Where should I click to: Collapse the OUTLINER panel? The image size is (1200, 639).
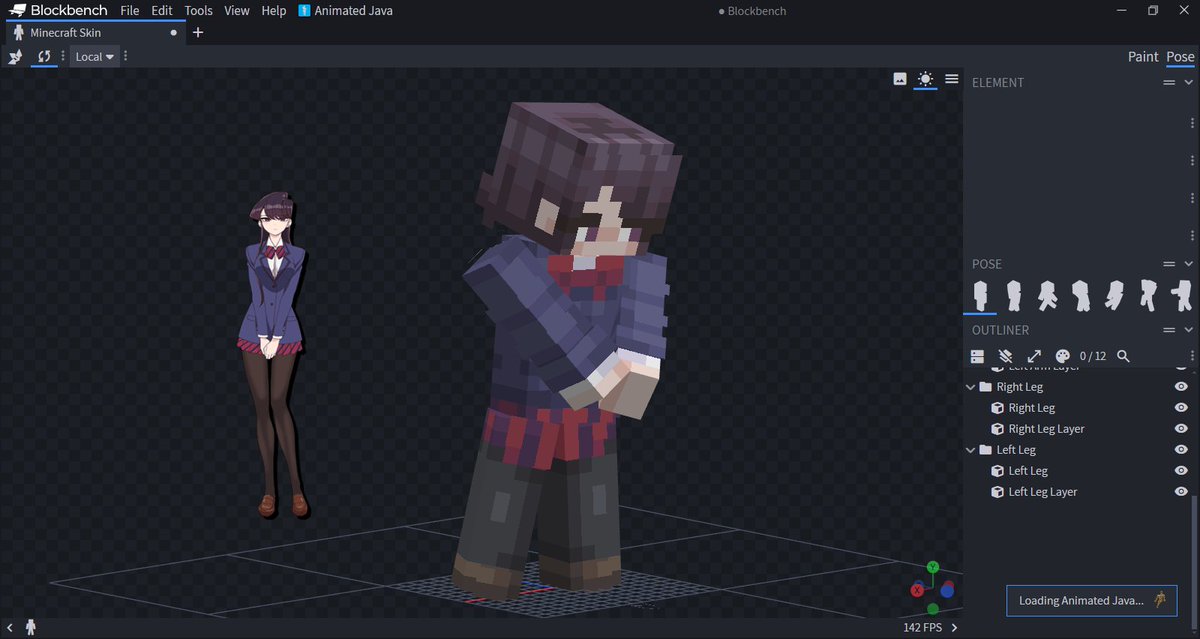click(1188, 330)
